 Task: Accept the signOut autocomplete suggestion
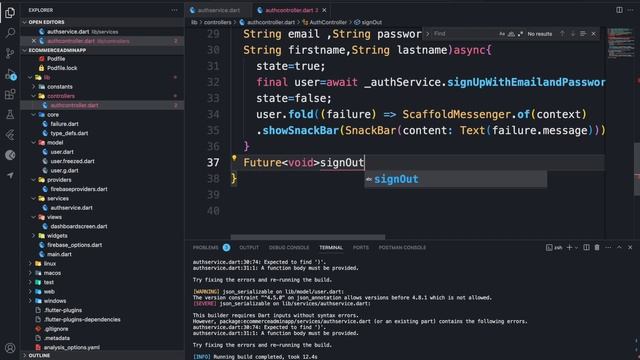click(x=456, y=179)
